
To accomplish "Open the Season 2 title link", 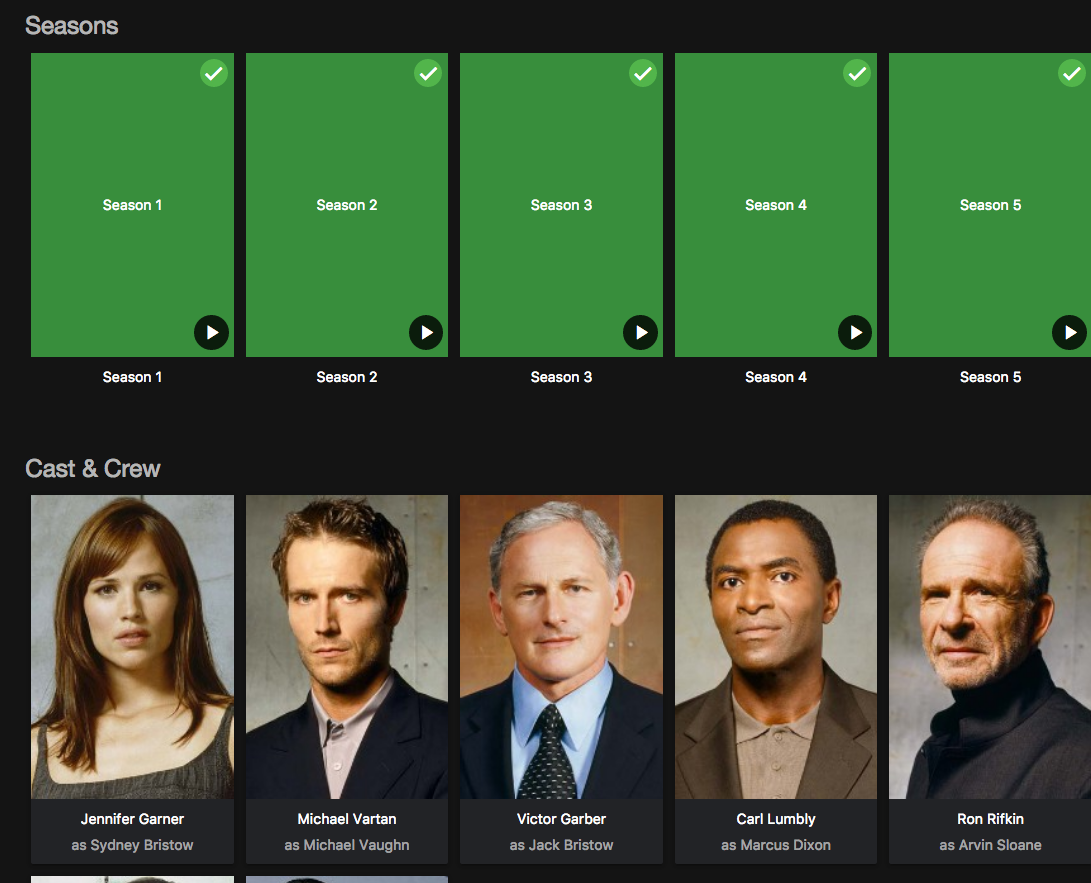I will [x=347, y=377].
